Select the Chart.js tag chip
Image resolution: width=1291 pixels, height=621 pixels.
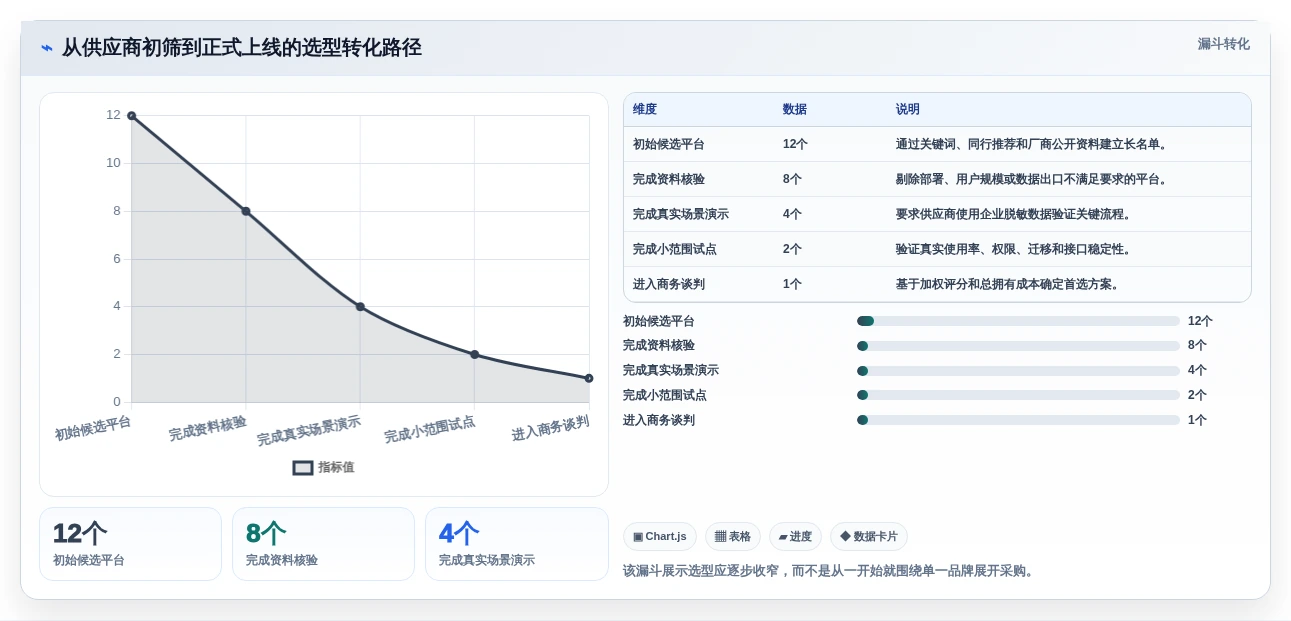(x=660, y=537)
